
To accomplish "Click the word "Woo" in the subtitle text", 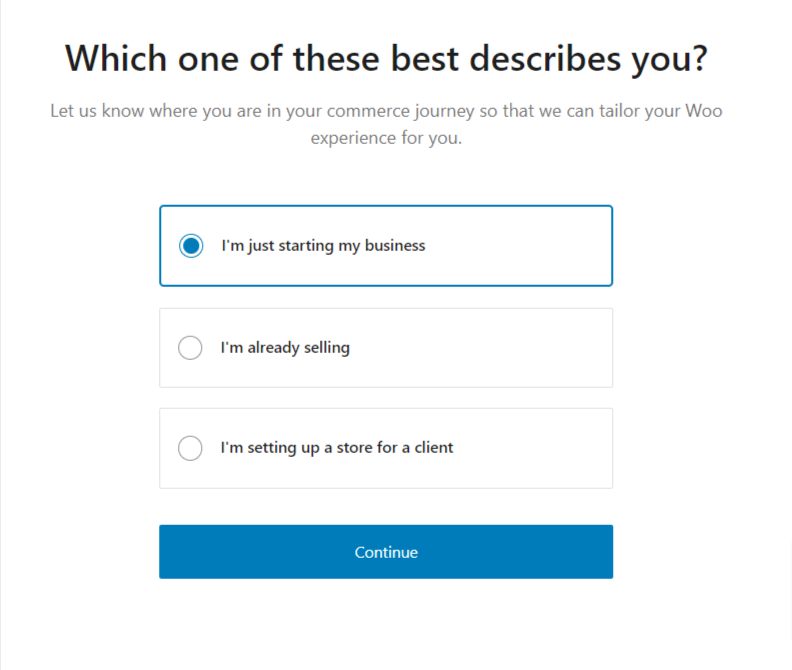I will point(703,110).
